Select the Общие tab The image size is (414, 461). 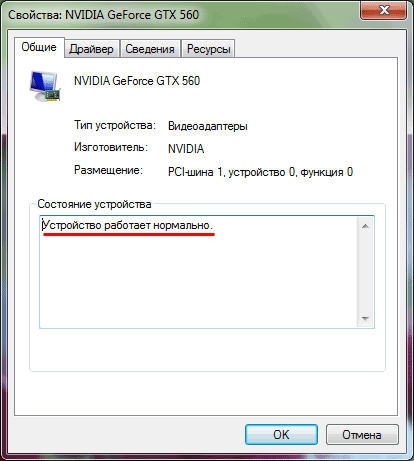[39, 47]
